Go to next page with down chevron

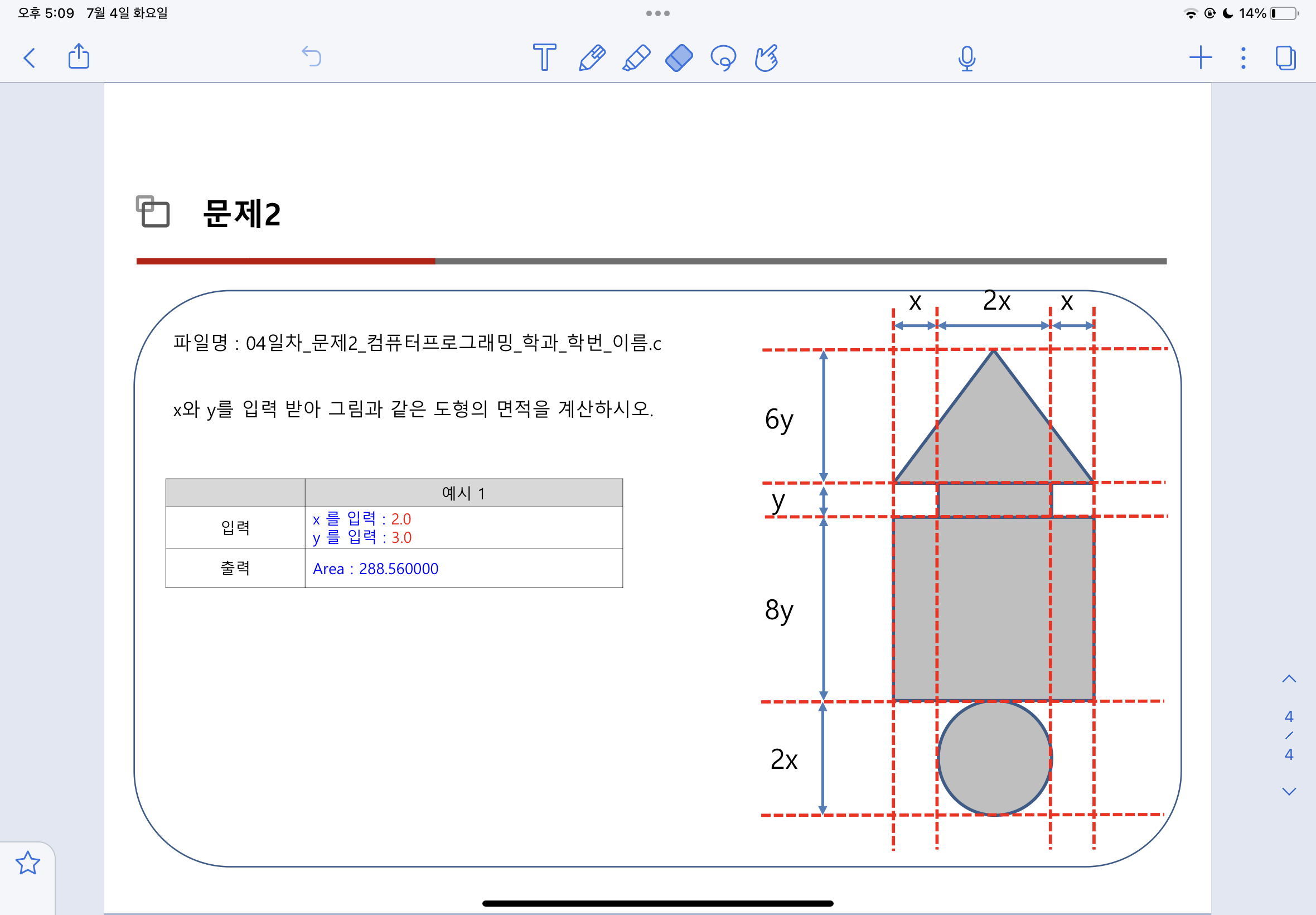1289,792
